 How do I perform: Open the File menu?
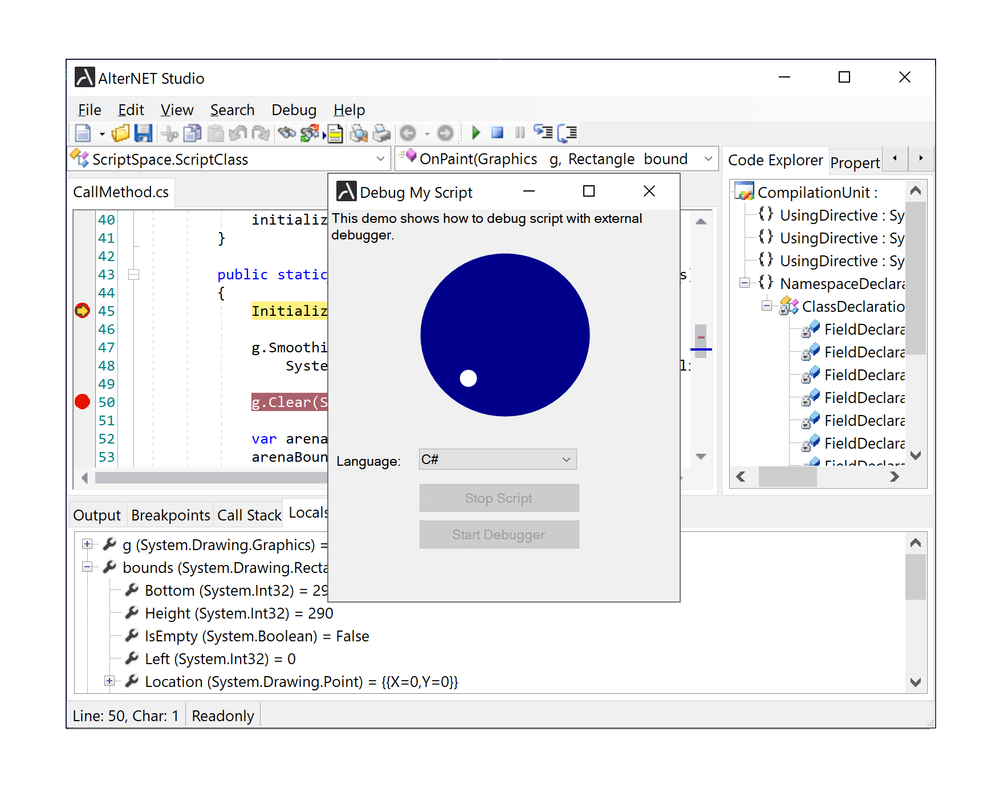pyautogui.click(x=89, y=110)
